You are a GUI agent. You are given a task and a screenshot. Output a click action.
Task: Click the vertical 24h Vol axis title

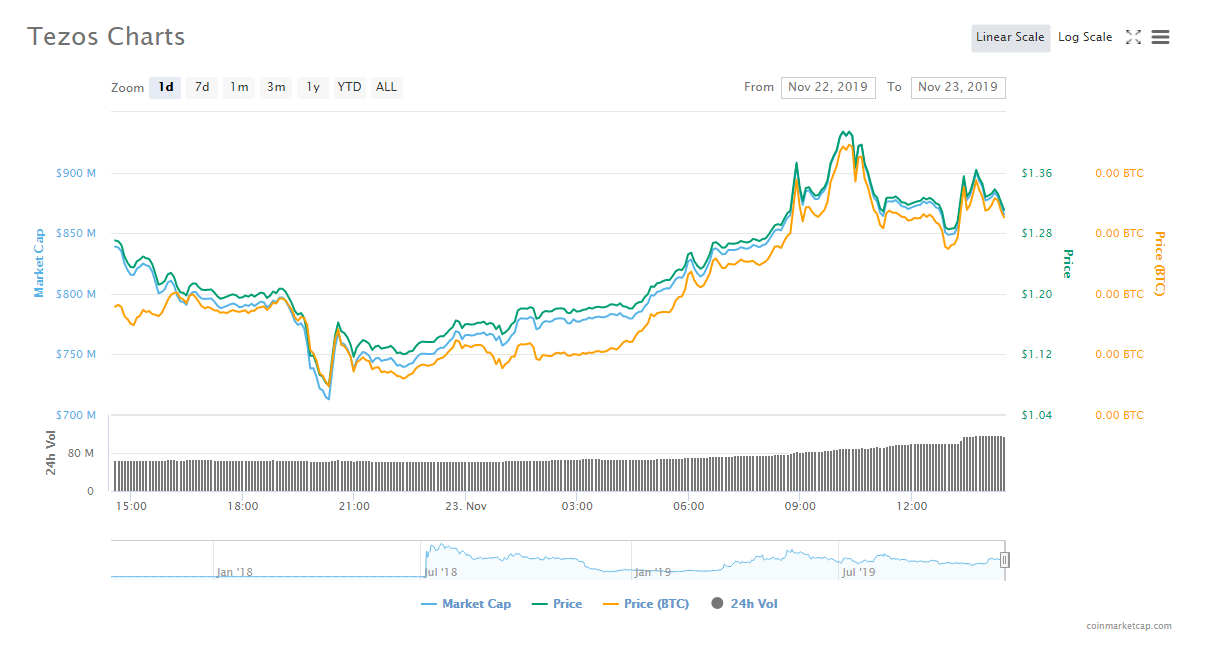tap(50, 453)
